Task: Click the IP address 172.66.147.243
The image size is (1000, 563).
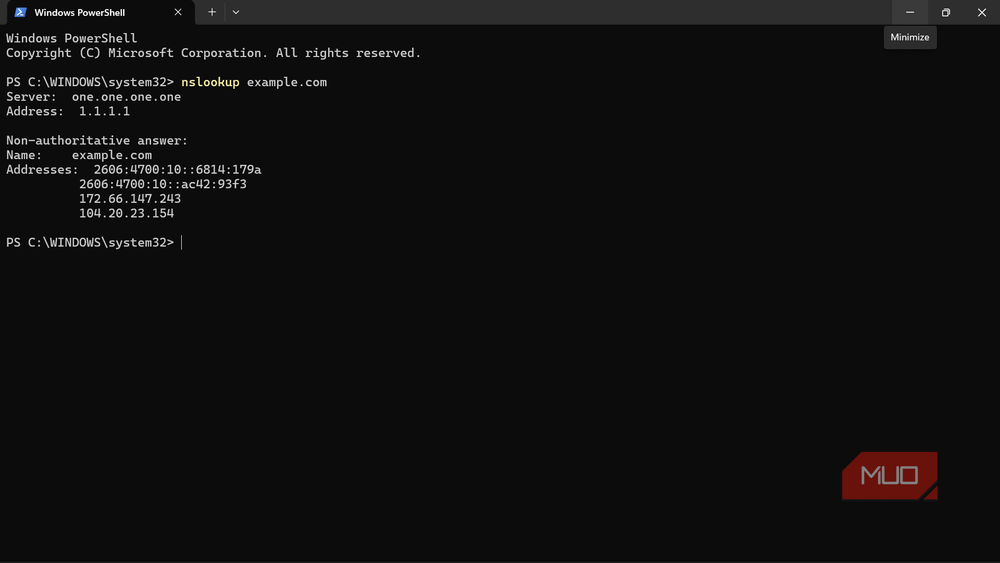Action: [129, 199]
